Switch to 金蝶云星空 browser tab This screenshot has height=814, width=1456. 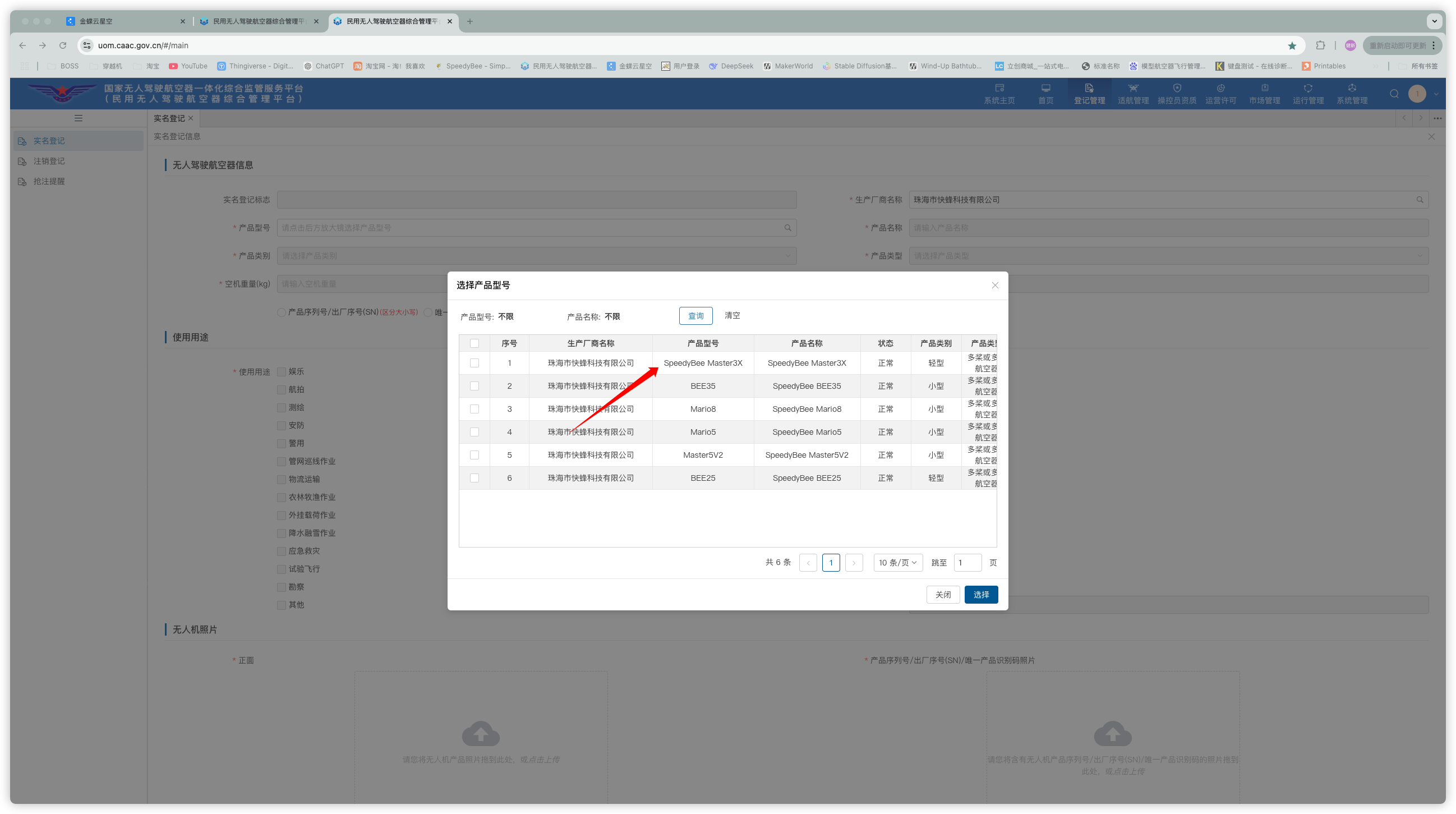125,21
